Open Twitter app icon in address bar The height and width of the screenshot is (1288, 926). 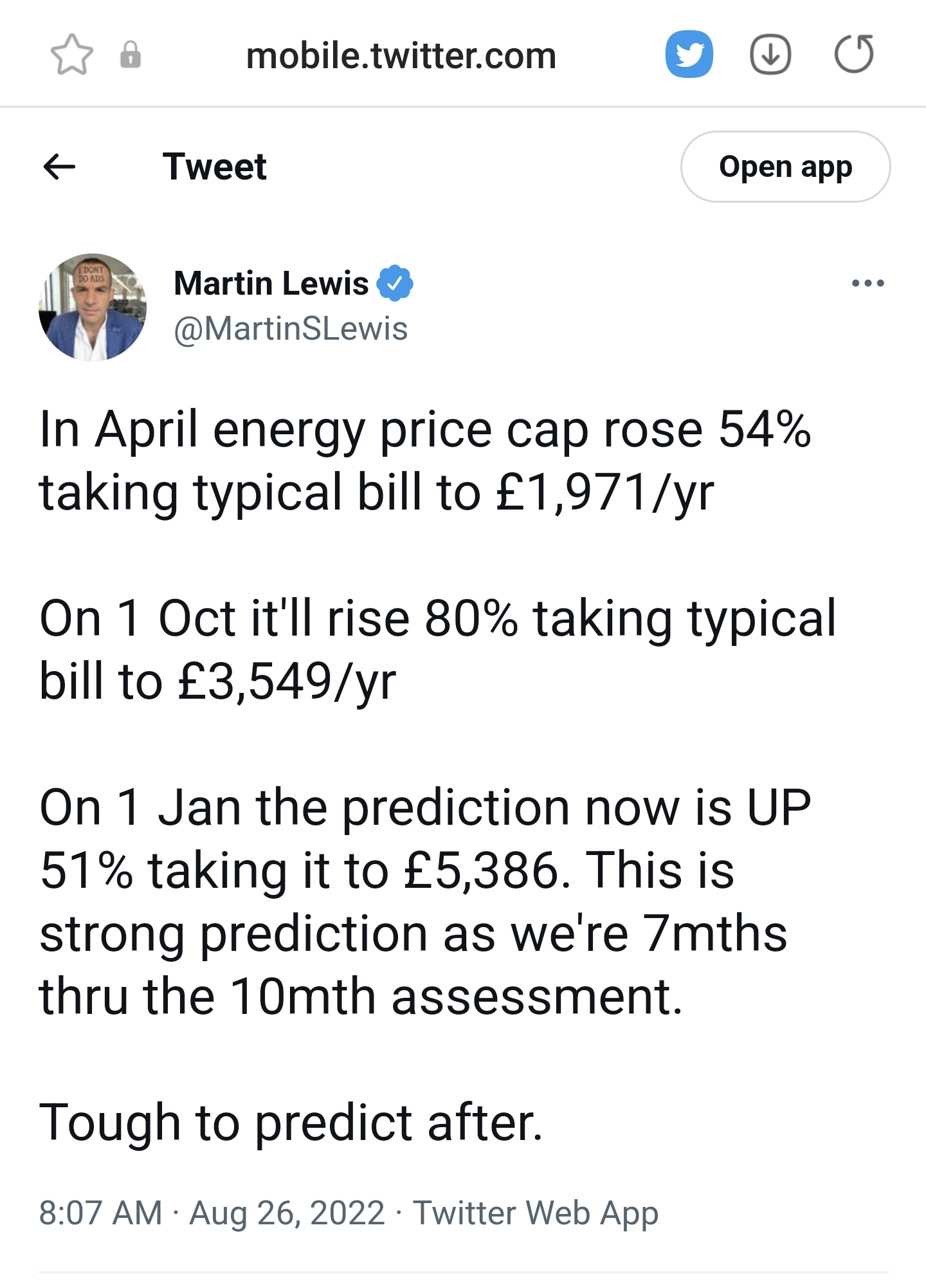tap(689, 54)
